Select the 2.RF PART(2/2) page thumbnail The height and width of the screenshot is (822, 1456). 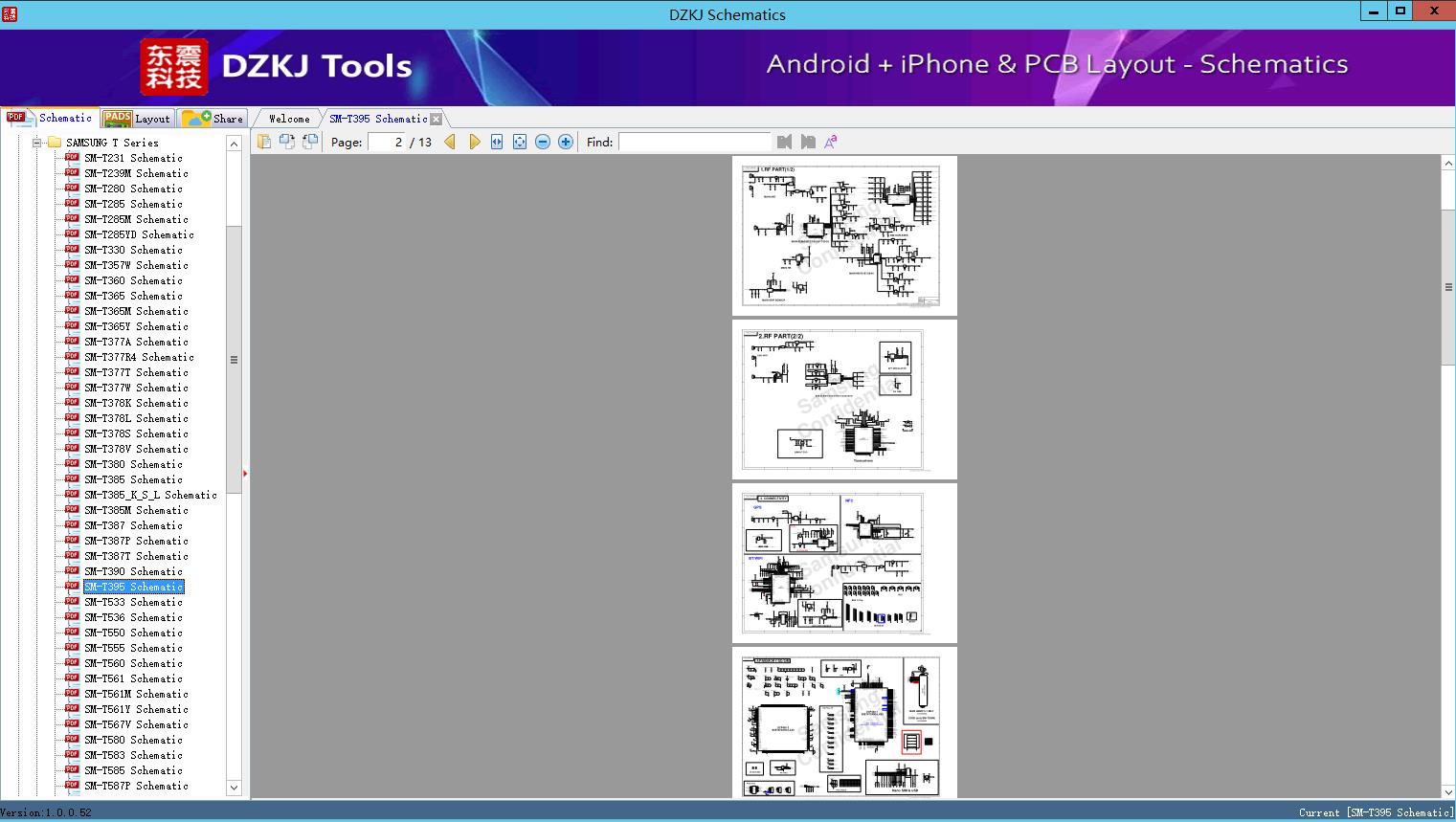[x=844, y=400]
